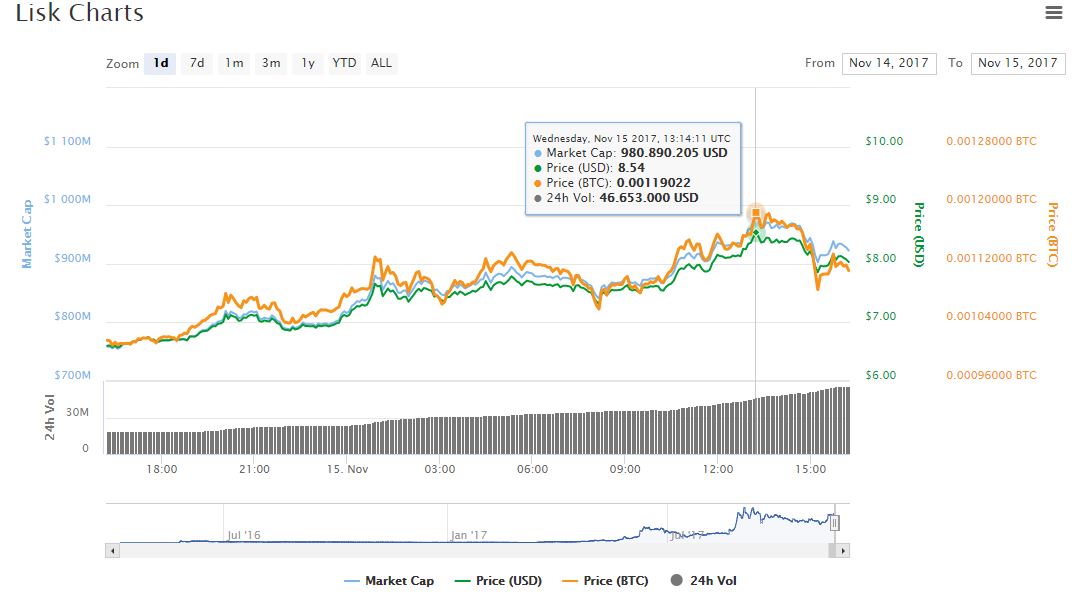Click the right handle of the range selector

pyautogui.click(x=834, y=522)
